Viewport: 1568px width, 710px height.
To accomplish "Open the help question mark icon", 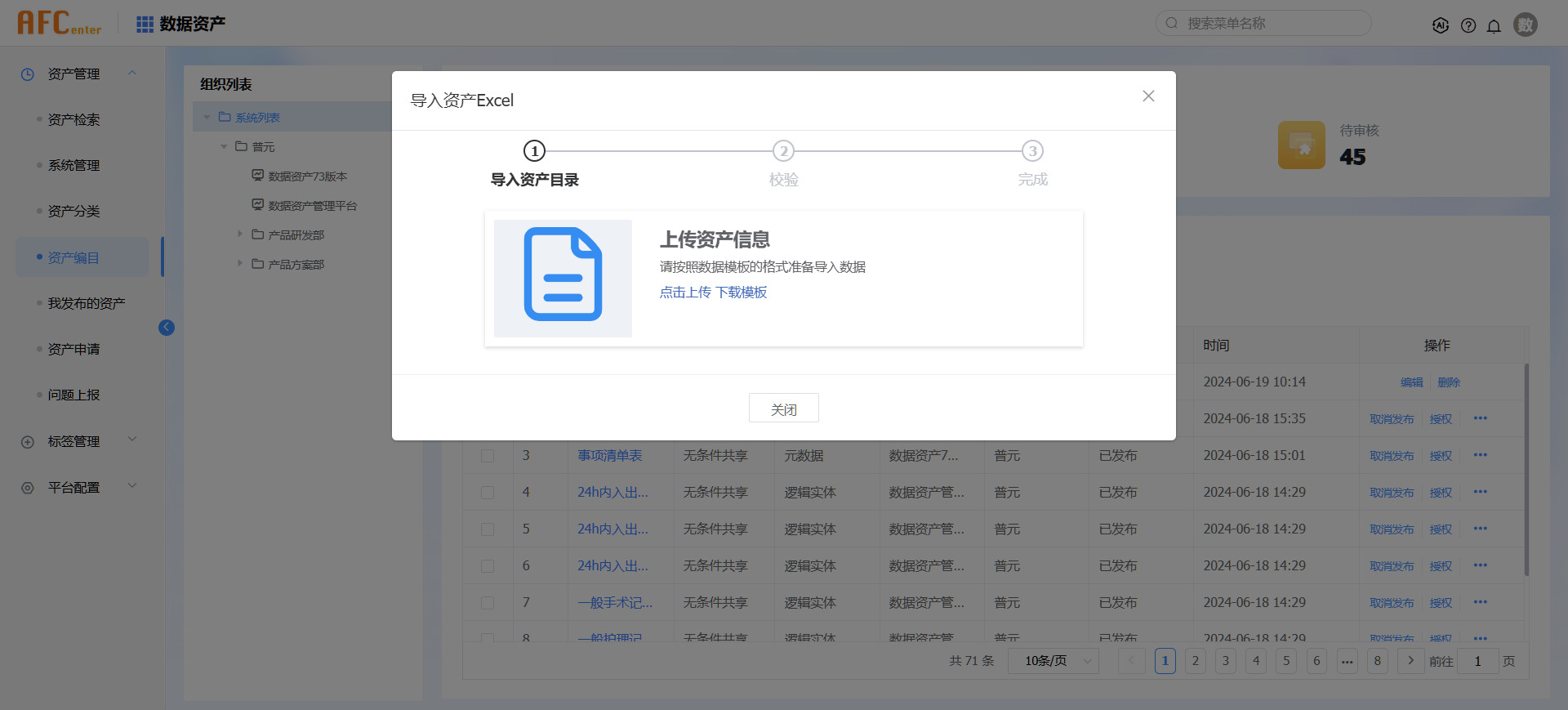I will coord(1468,25).
